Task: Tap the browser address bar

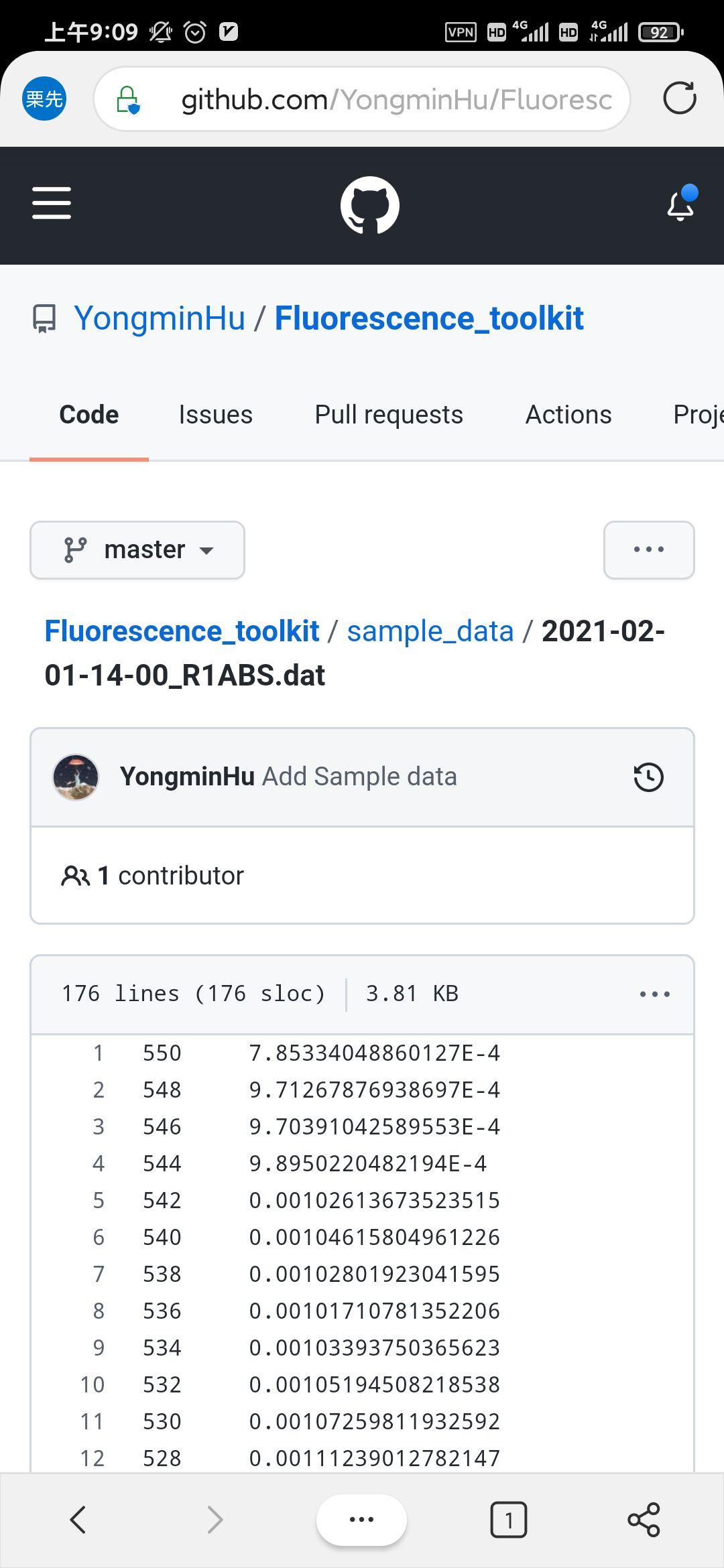Action: 396,100
